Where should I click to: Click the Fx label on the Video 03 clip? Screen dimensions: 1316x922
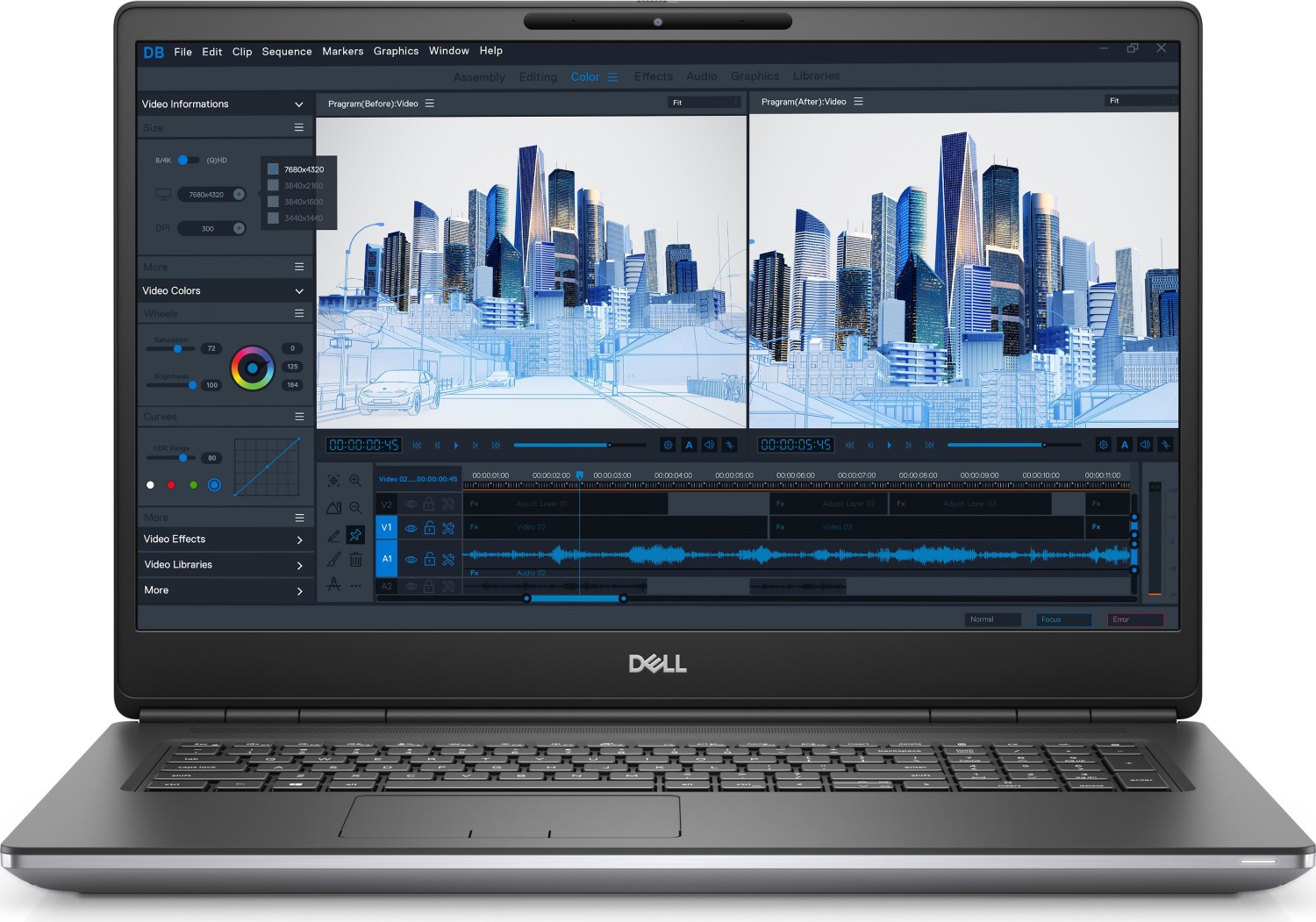[781, 527]
